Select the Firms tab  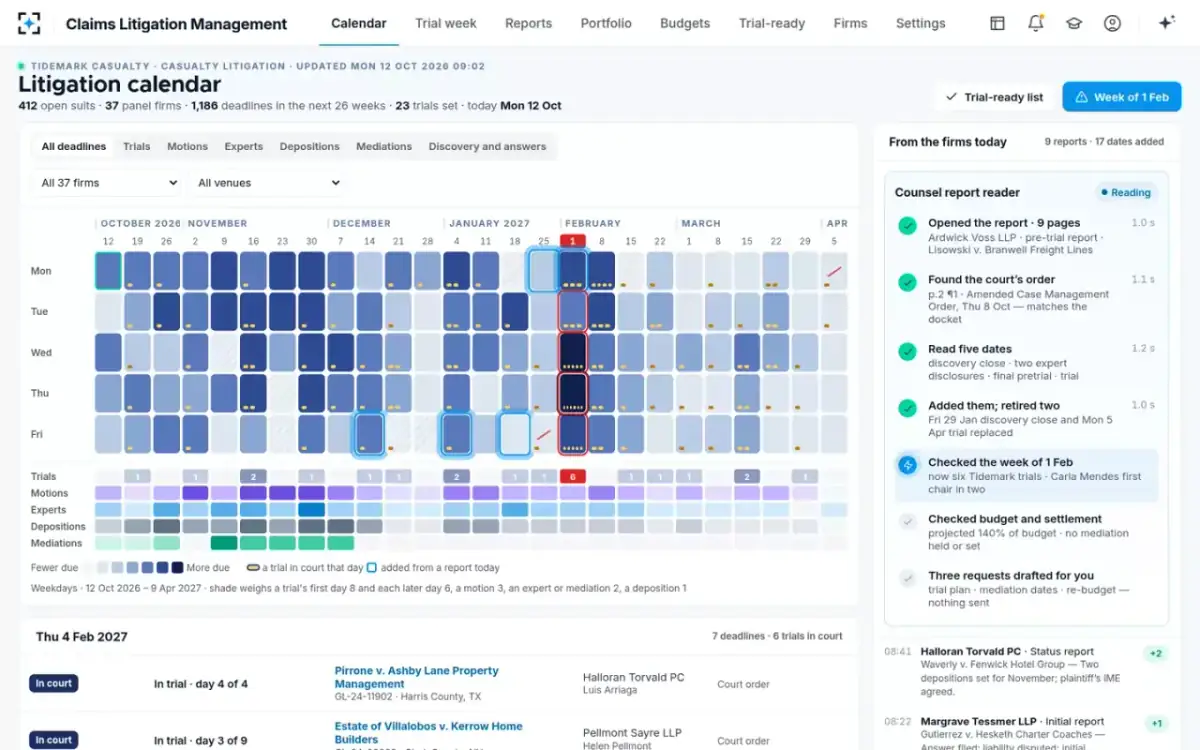pyautogui.click(x=850, y=23)
